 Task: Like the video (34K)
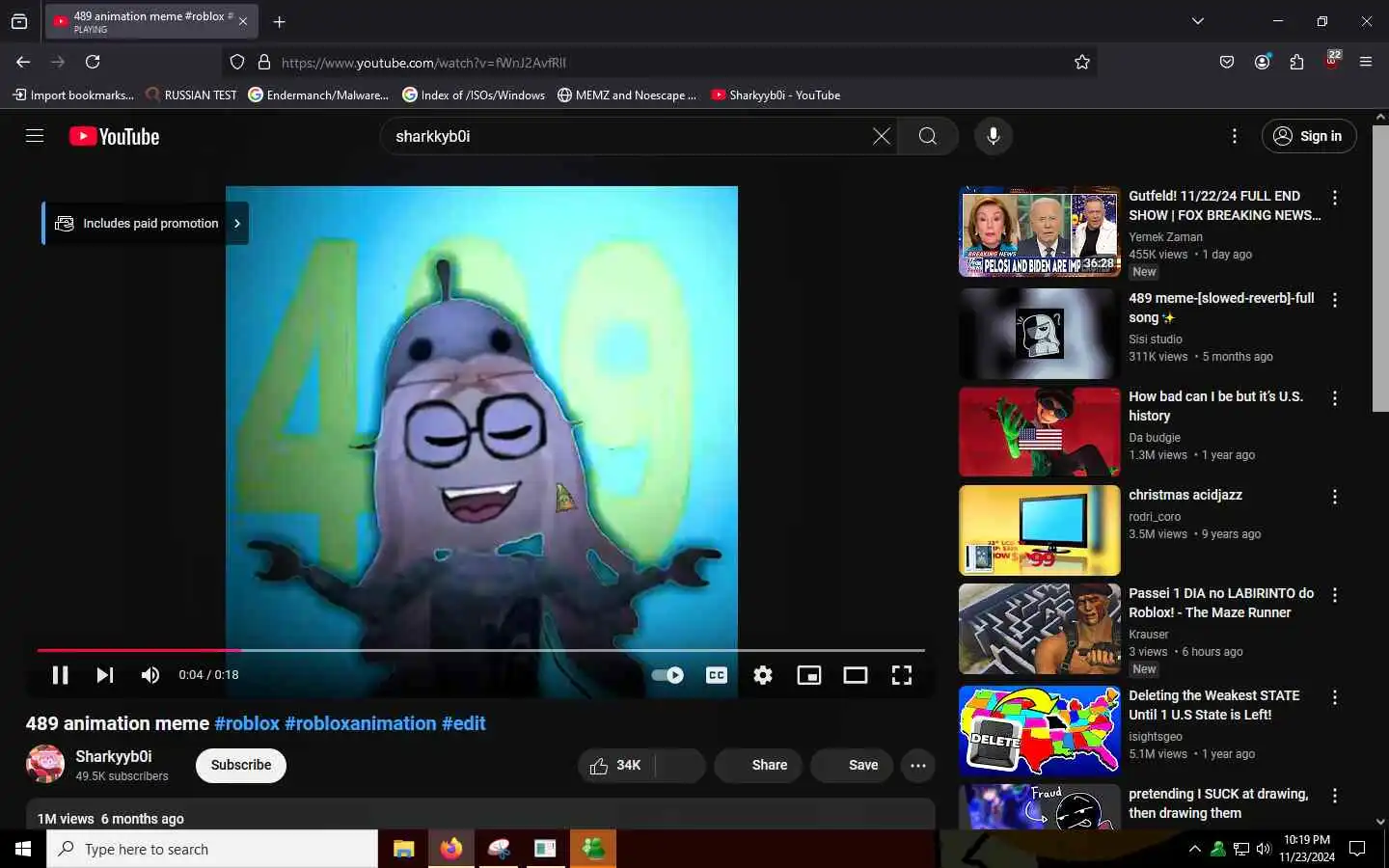(616, 765)
